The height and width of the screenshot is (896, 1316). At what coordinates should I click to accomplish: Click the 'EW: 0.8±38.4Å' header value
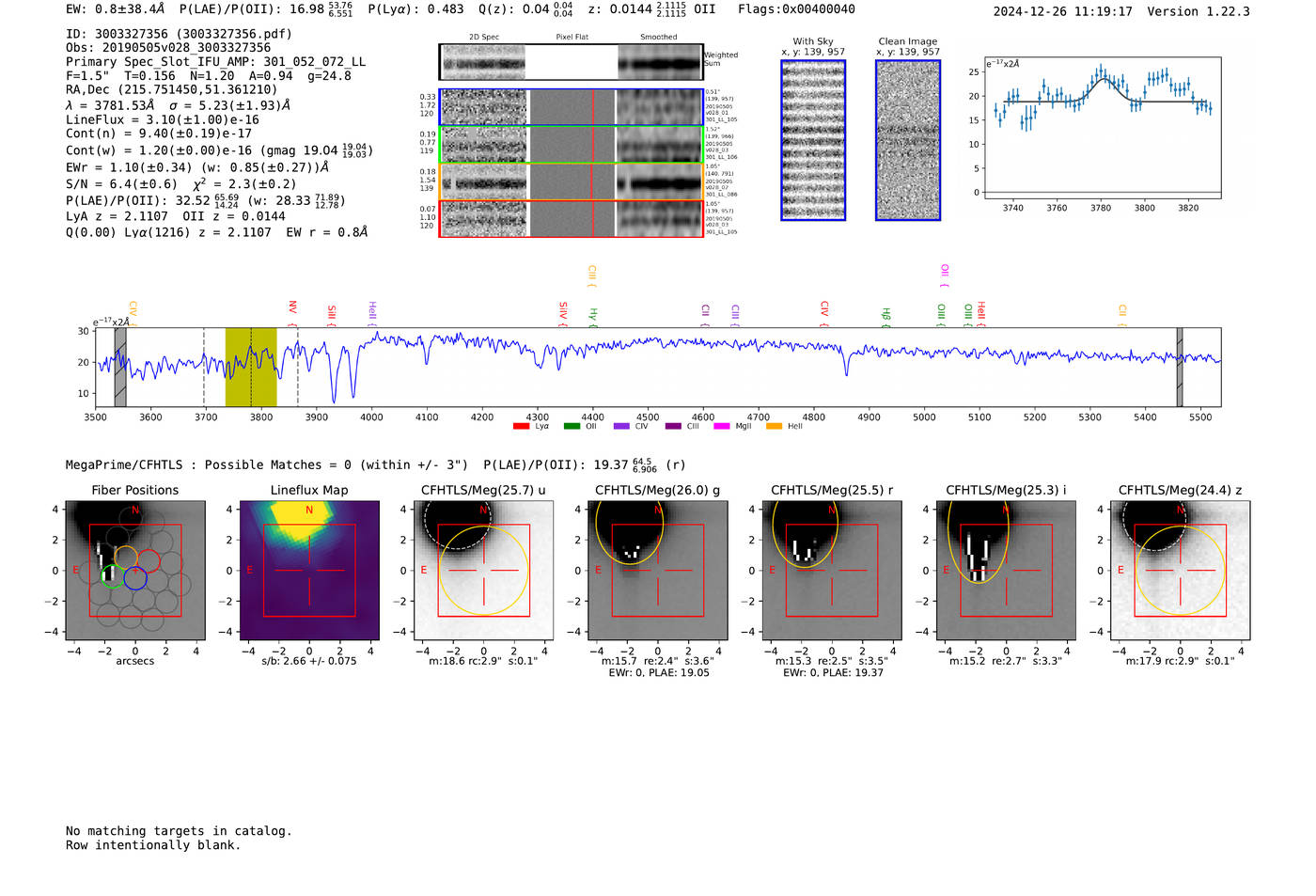click(115, 8)
